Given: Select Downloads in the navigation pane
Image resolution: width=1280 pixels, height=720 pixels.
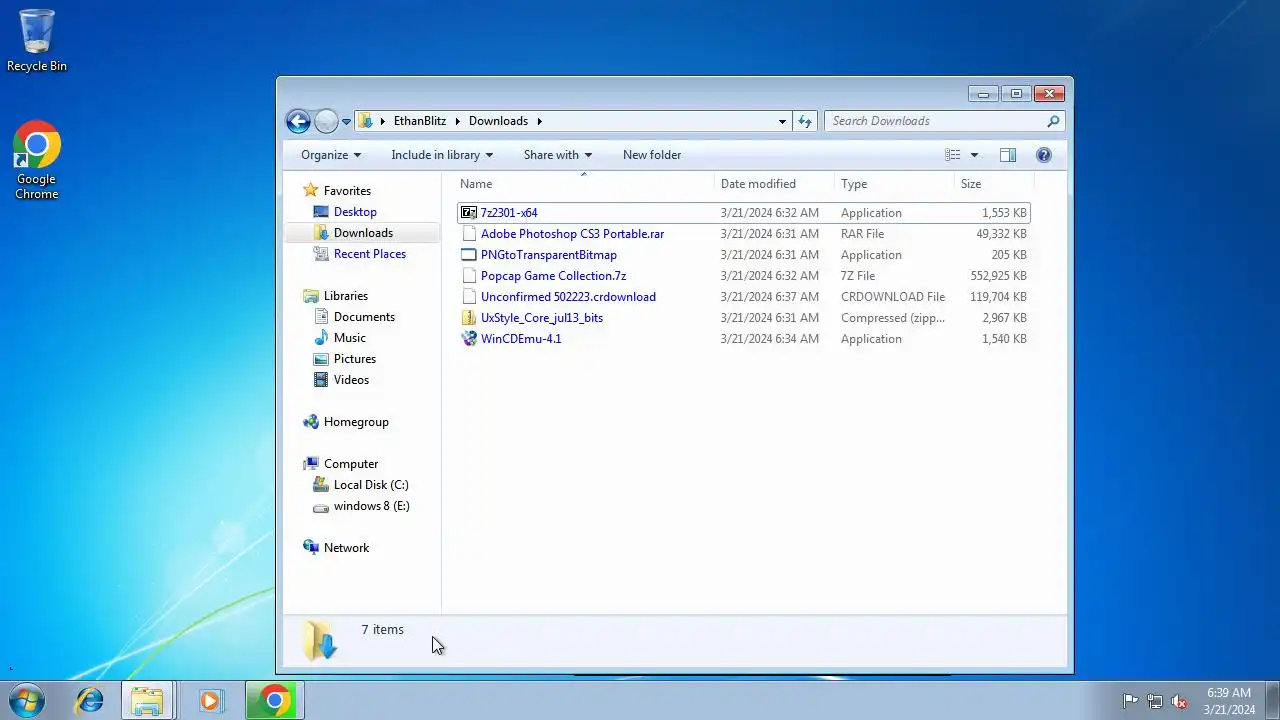Looking at the screenshot, I should (363, 233).
